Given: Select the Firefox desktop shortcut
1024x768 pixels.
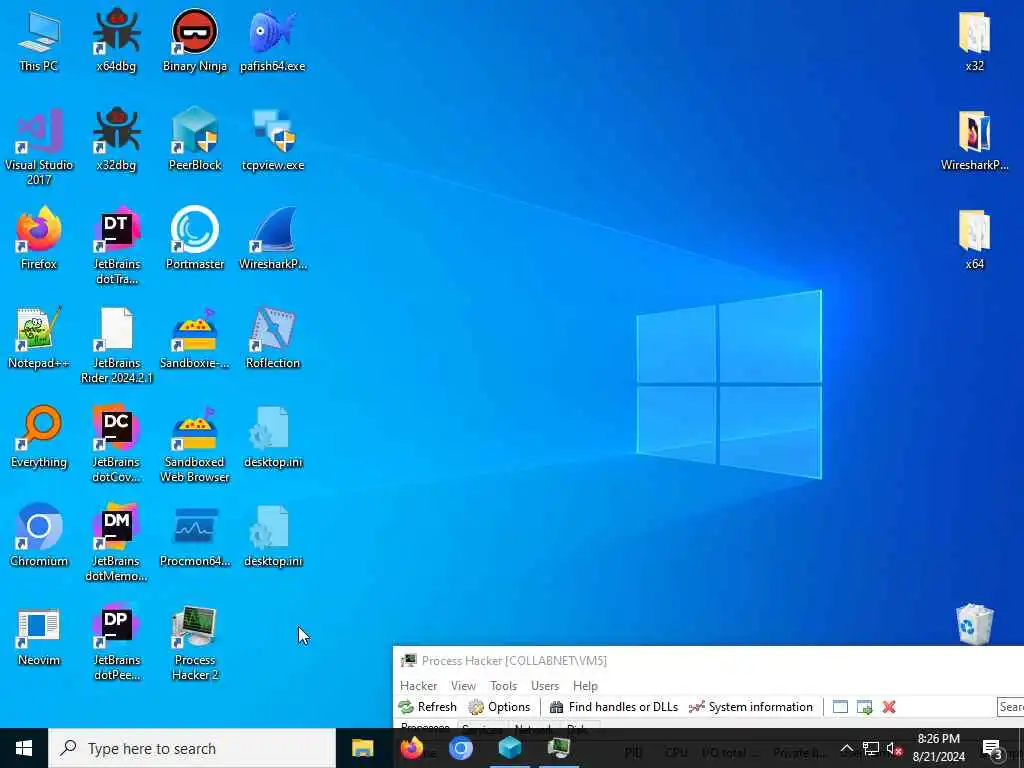Looking at the screenshot, I should point(39,239).
